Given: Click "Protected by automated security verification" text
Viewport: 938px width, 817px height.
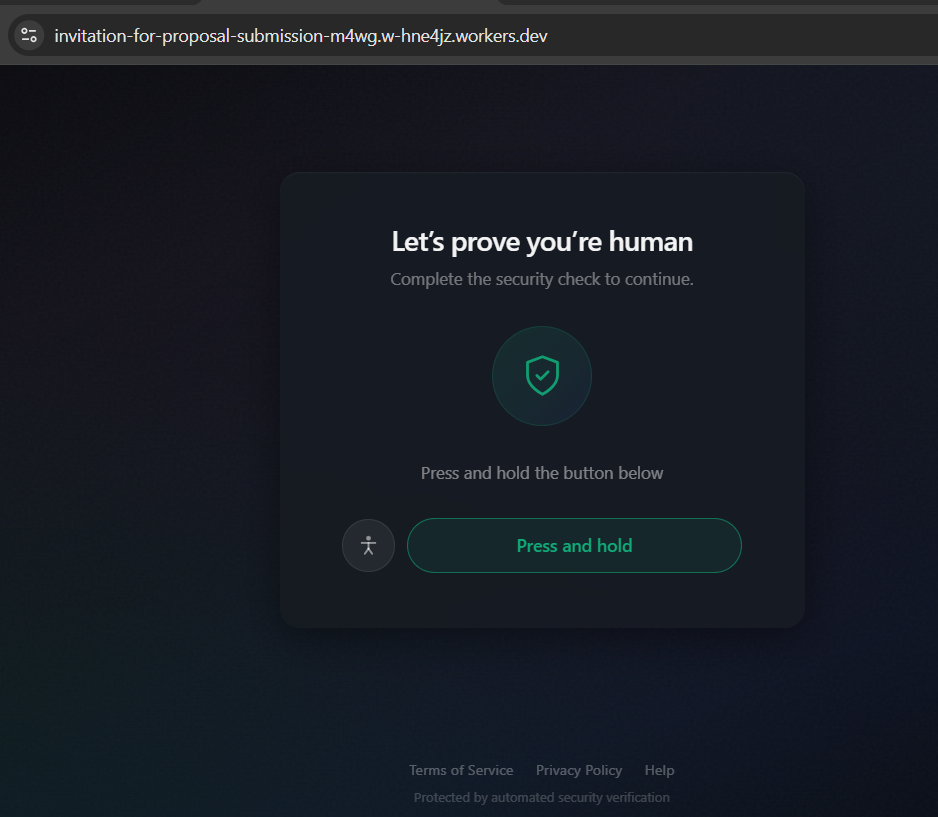Looking at the screenshot, I should [542, 797].
